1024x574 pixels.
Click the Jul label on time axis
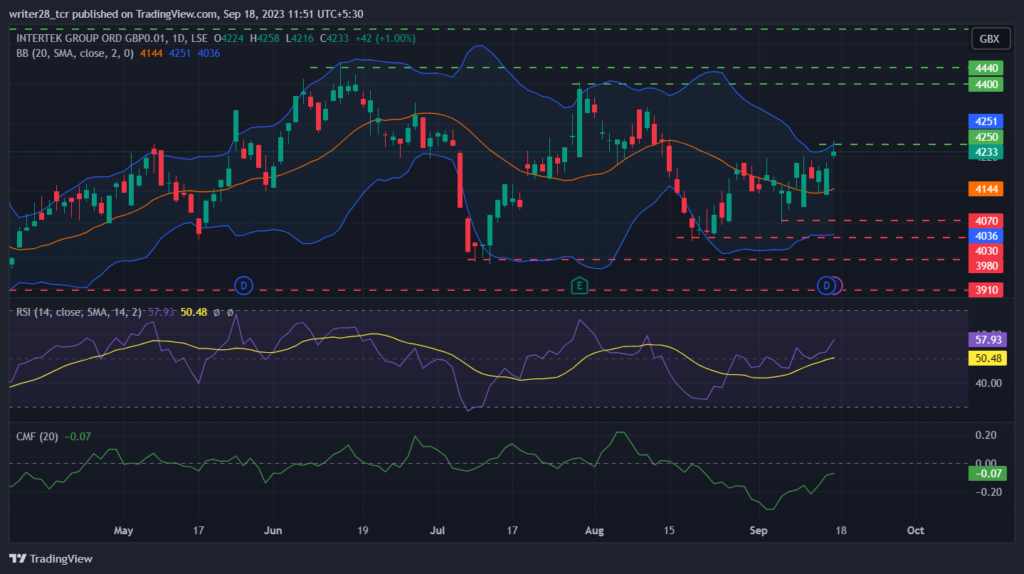tap(437, 530)
